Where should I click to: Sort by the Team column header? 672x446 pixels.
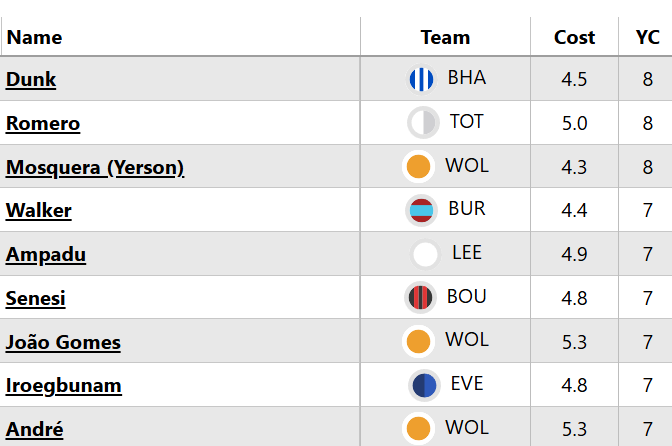[x=445, y=37]
